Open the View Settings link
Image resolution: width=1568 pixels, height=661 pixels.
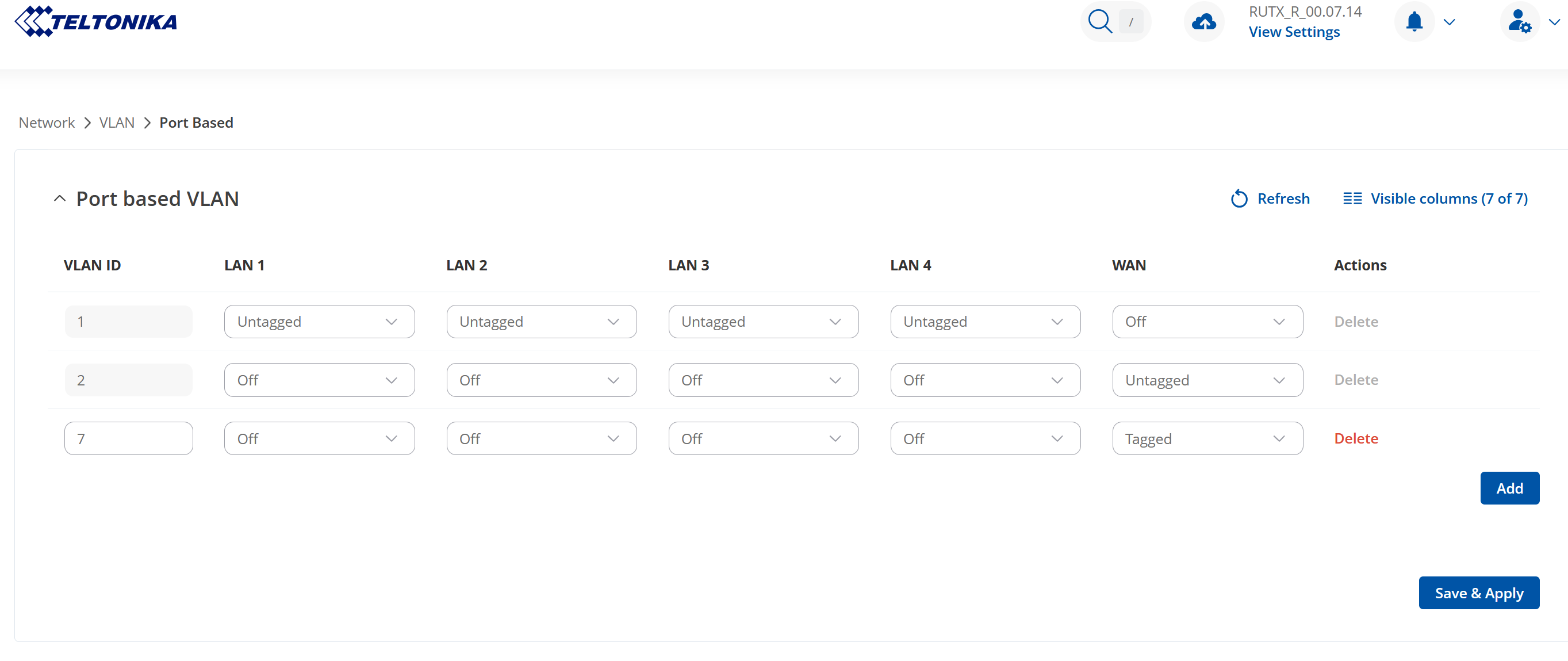click(x=1294, y=32)
